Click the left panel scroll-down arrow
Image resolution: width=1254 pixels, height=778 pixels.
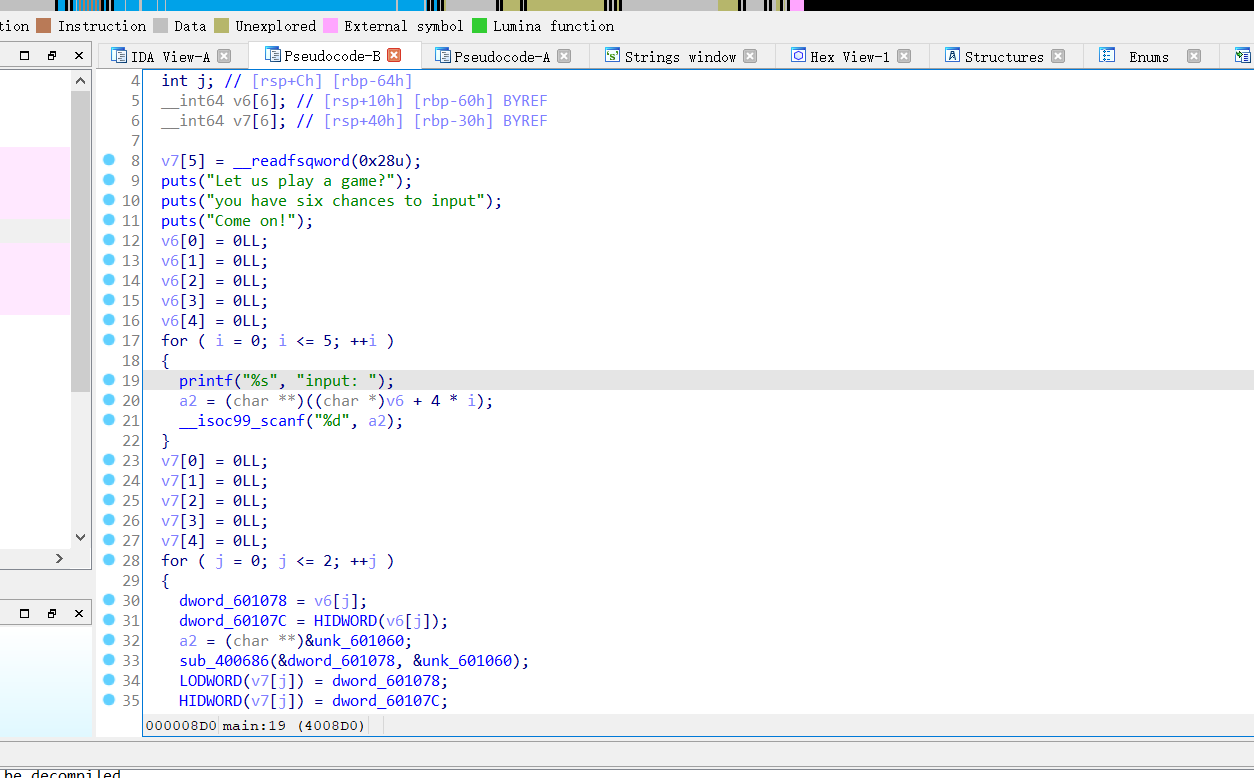(x=81, y=537)
